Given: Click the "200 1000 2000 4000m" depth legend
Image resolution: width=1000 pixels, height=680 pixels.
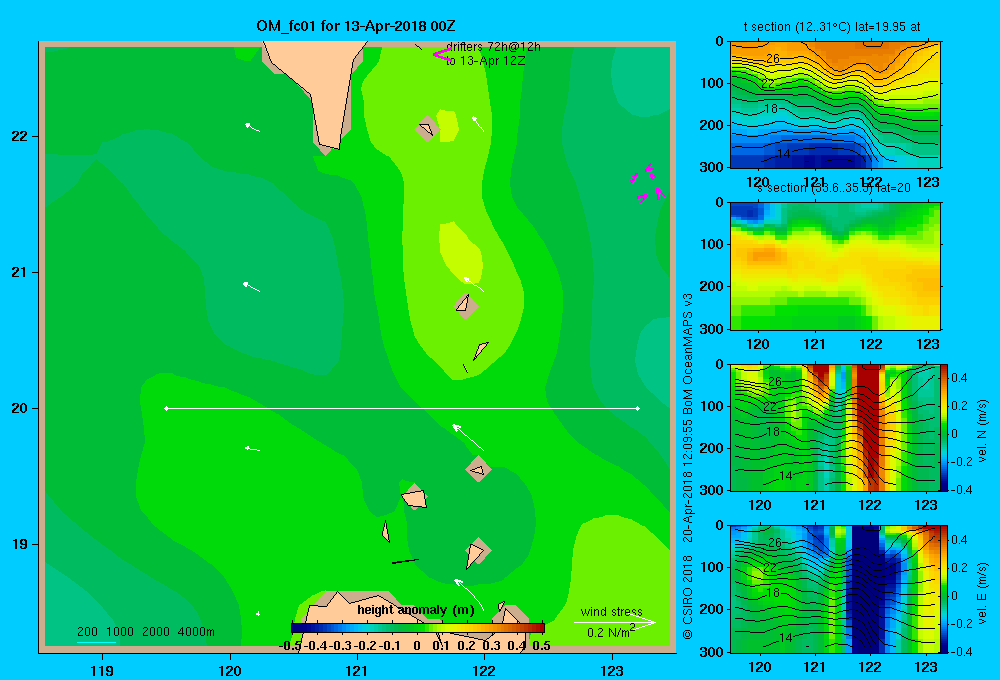Looking at the screenshot, I should (145, 632).
